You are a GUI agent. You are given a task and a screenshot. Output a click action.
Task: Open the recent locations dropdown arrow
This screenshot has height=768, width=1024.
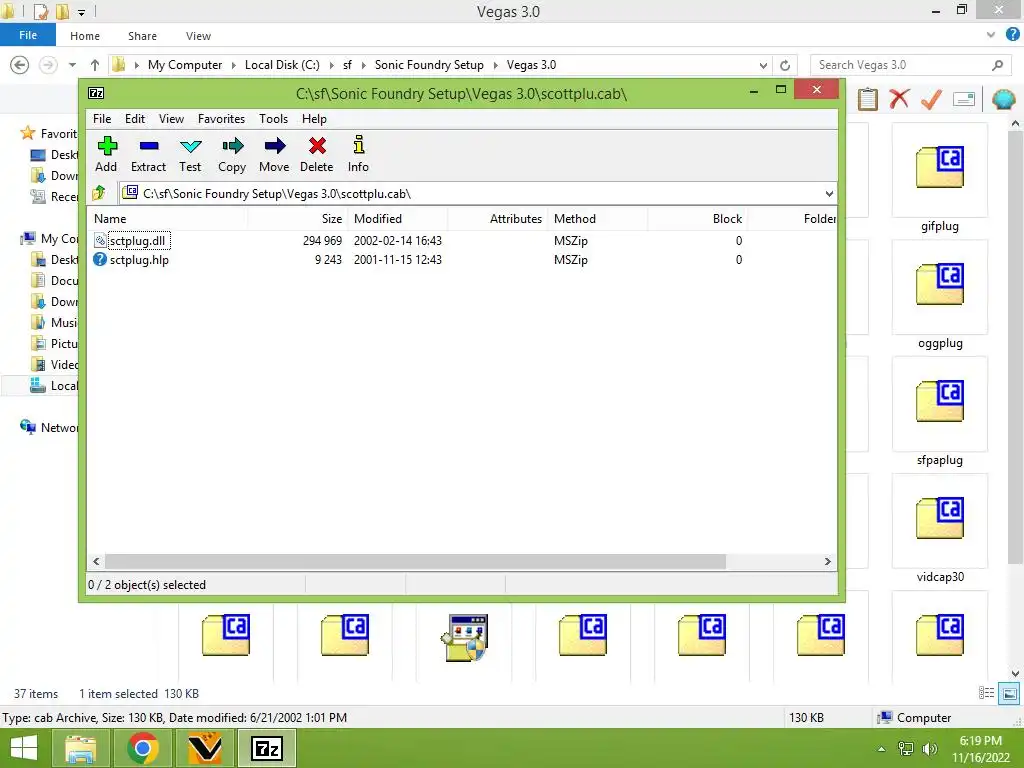coord(72,65)
